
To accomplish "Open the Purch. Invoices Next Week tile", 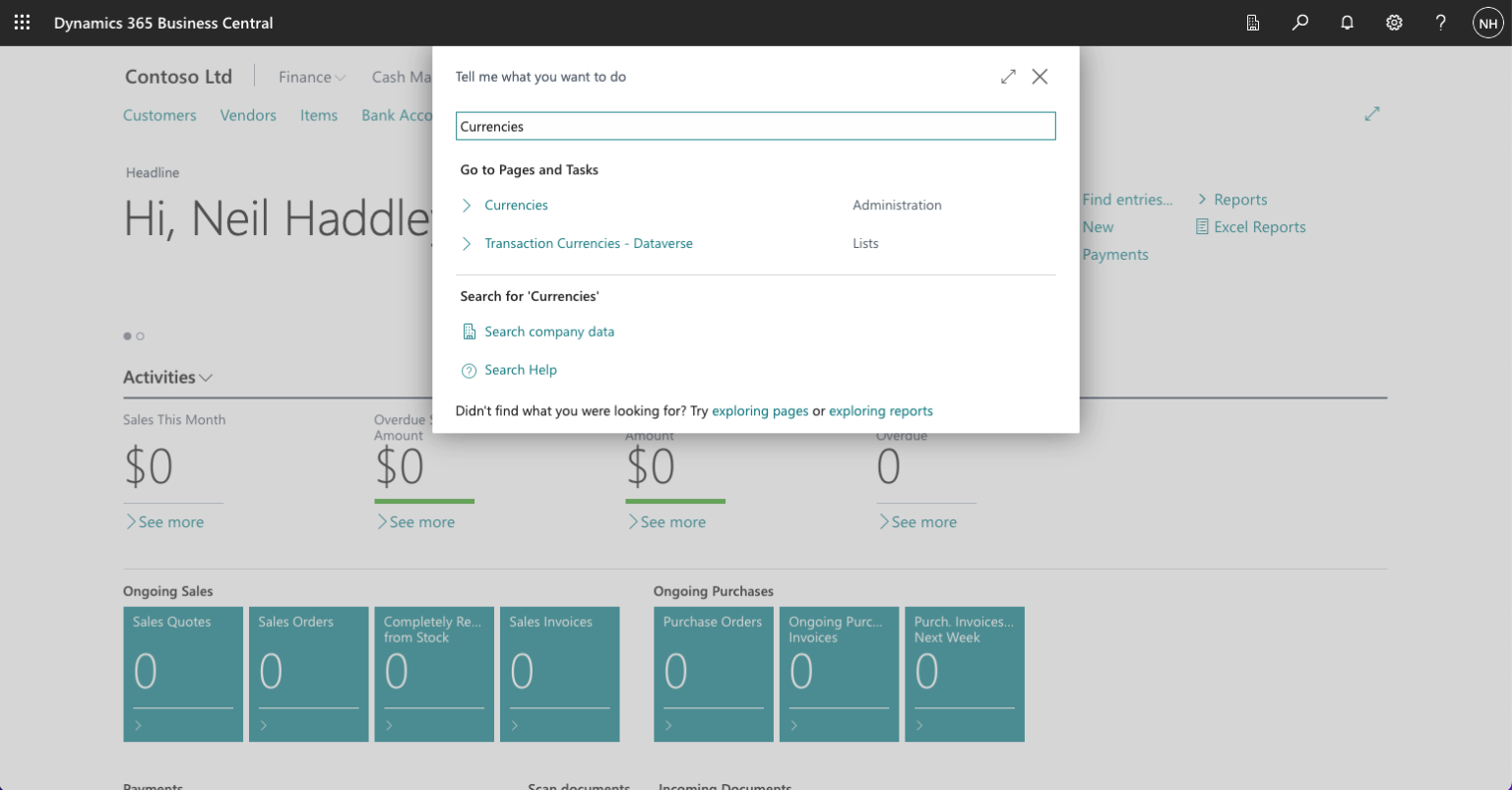I will (965, 674).
